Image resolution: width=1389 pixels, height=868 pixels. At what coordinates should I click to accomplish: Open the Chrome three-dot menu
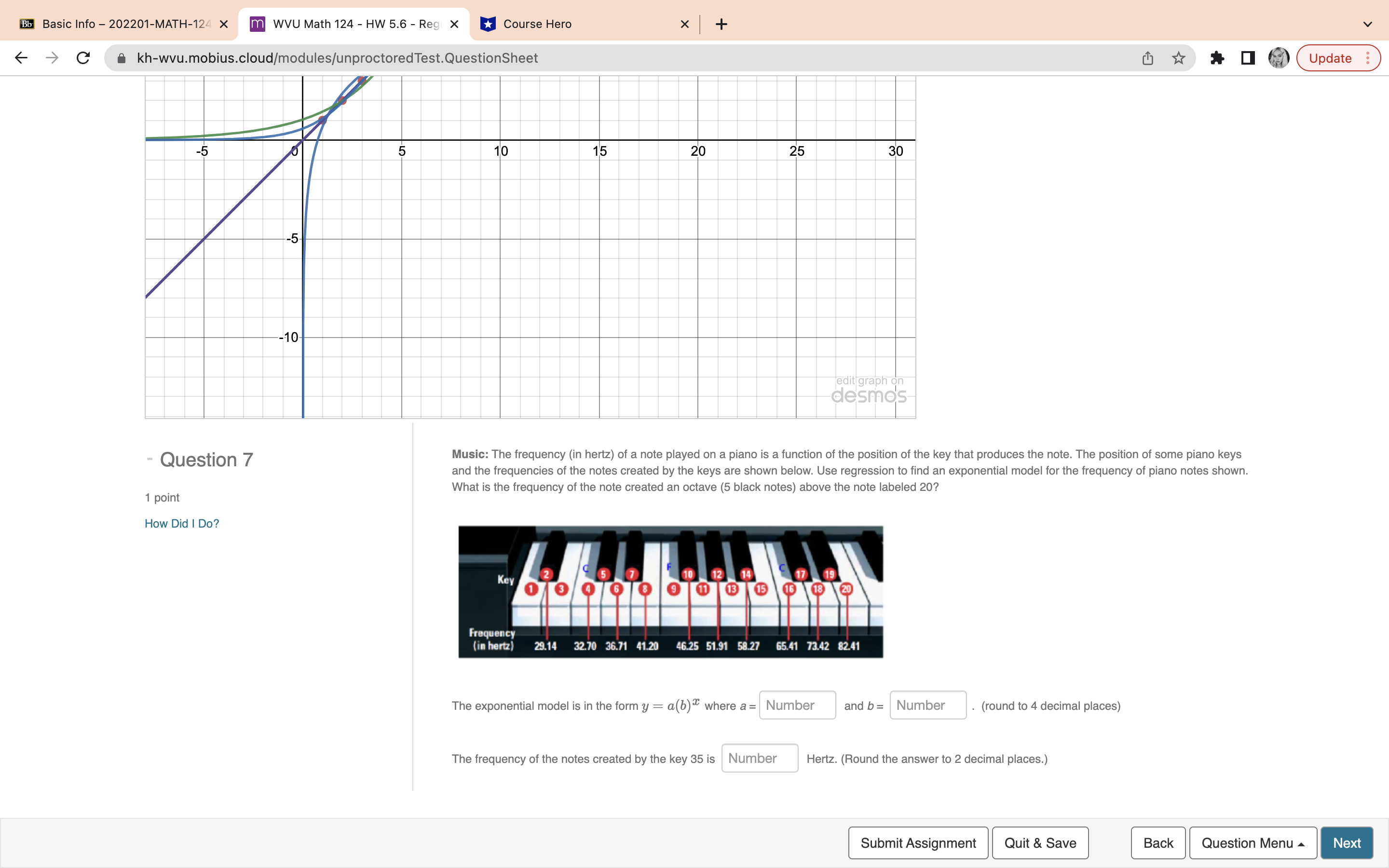(1368, 57)
